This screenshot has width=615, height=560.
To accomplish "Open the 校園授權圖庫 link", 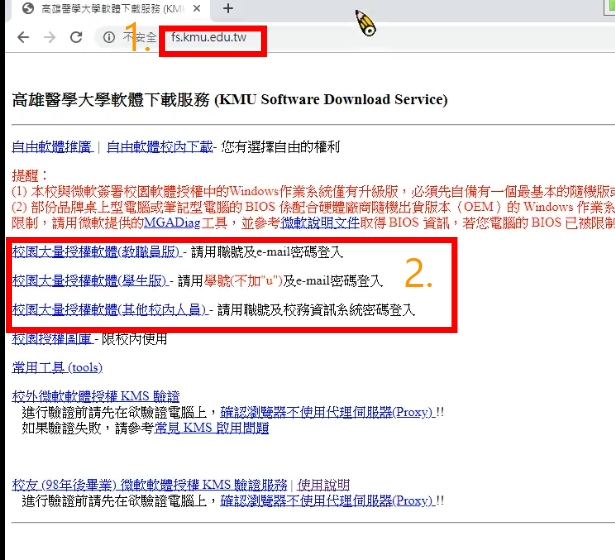I will 51,339.
